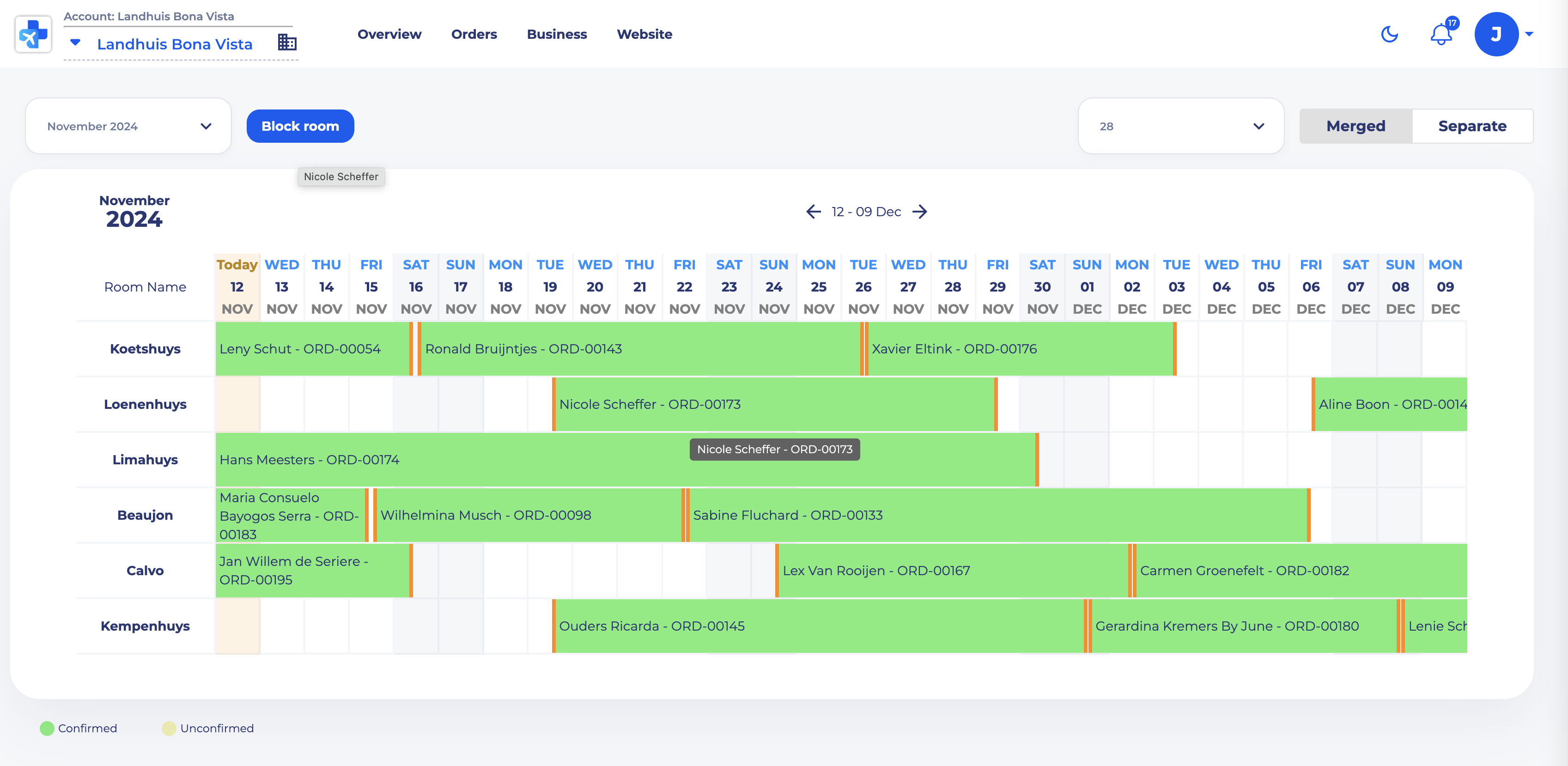Open Maria Consuelo Bayogos Serra booking
This screenshot has width=1568, height=766.
(292, 515)
